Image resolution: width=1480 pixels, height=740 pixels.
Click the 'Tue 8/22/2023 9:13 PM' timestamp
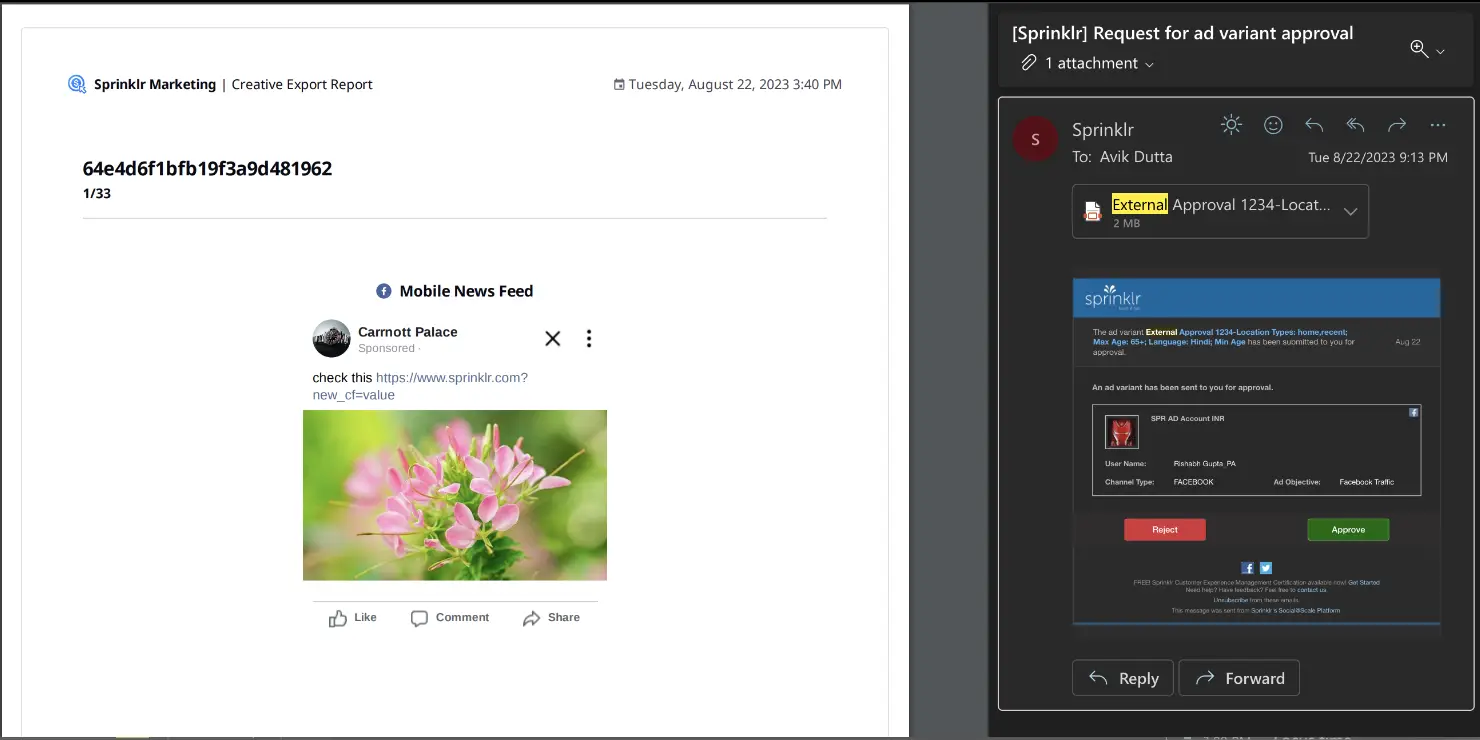tap(1378, 158)
